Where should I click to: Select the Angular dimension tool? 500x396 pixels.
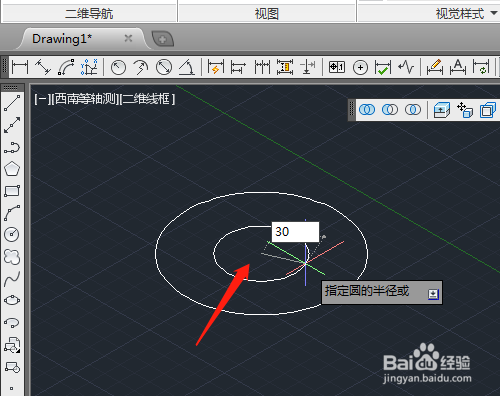[187, 67]
